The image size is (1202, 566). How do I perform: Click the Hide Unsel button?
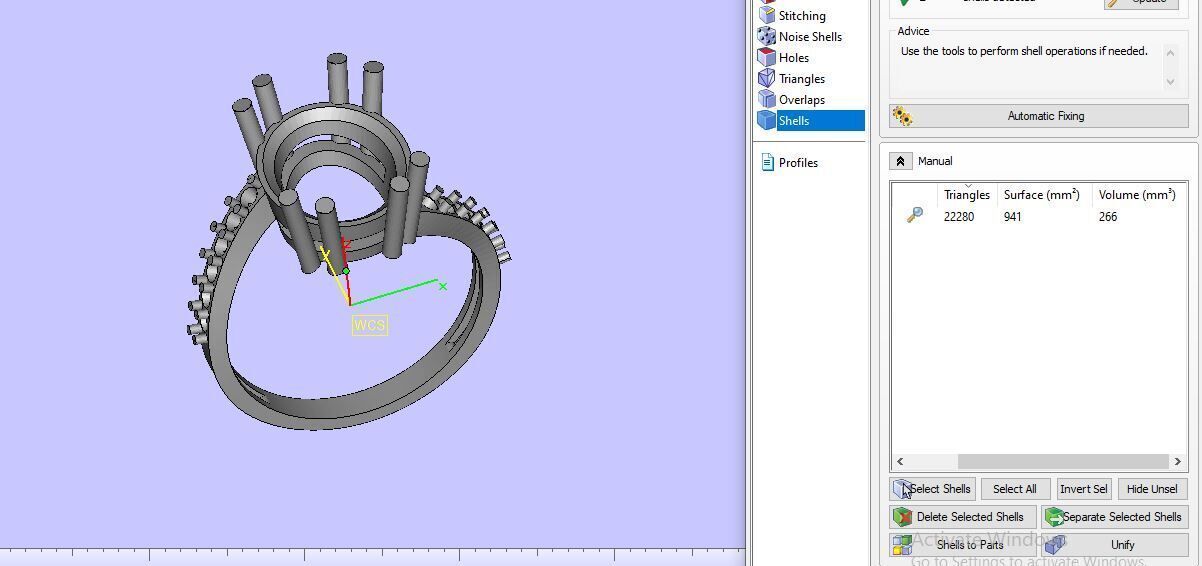(1152, 489)
